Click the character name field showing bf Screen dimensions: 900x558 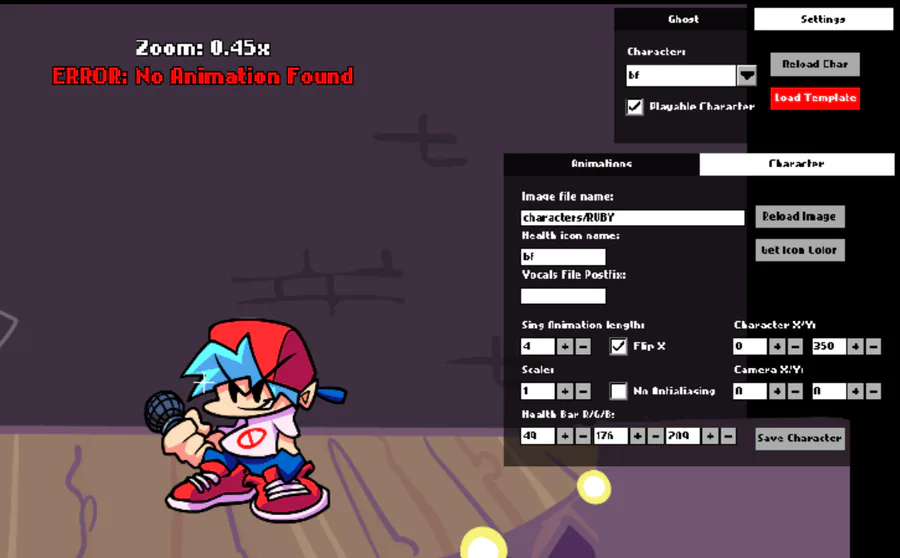click(x=681, y=75)
